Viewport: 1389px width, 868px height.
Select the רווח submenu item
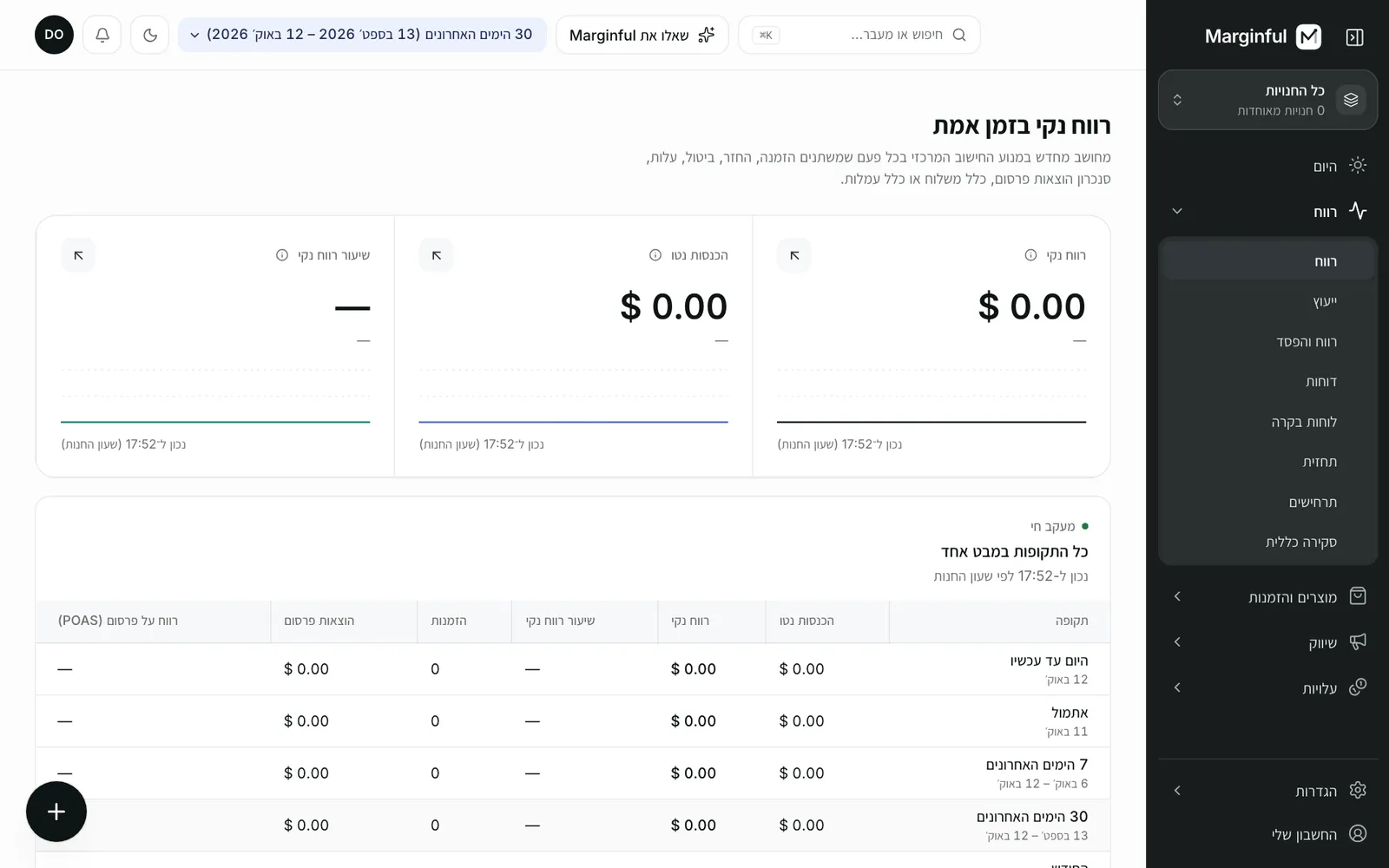point(1268,261)
